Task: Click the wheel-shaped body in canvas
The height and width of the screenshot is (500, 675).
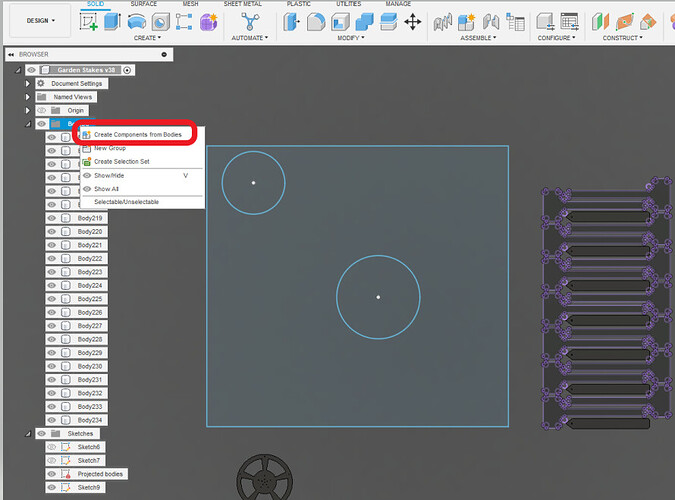Action: point(264,477)
